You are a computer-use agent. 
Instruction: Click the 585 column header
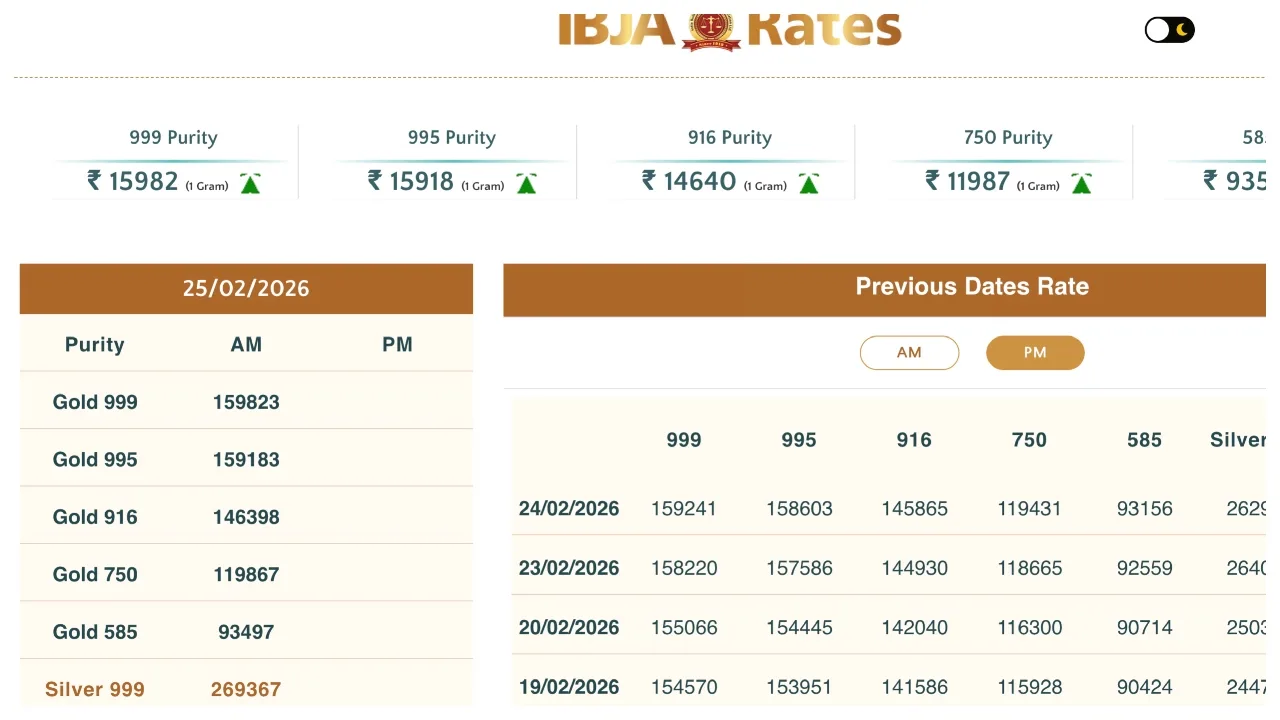tap(1144, 440)
